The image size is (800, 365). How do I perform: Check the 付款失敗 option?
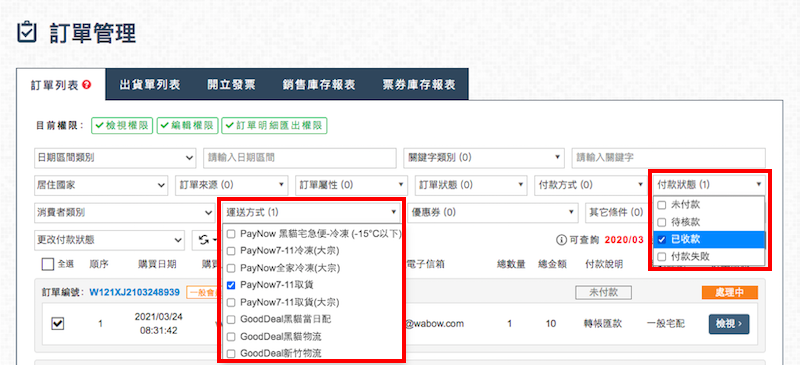pyautogui.click(x=661, y=256)
